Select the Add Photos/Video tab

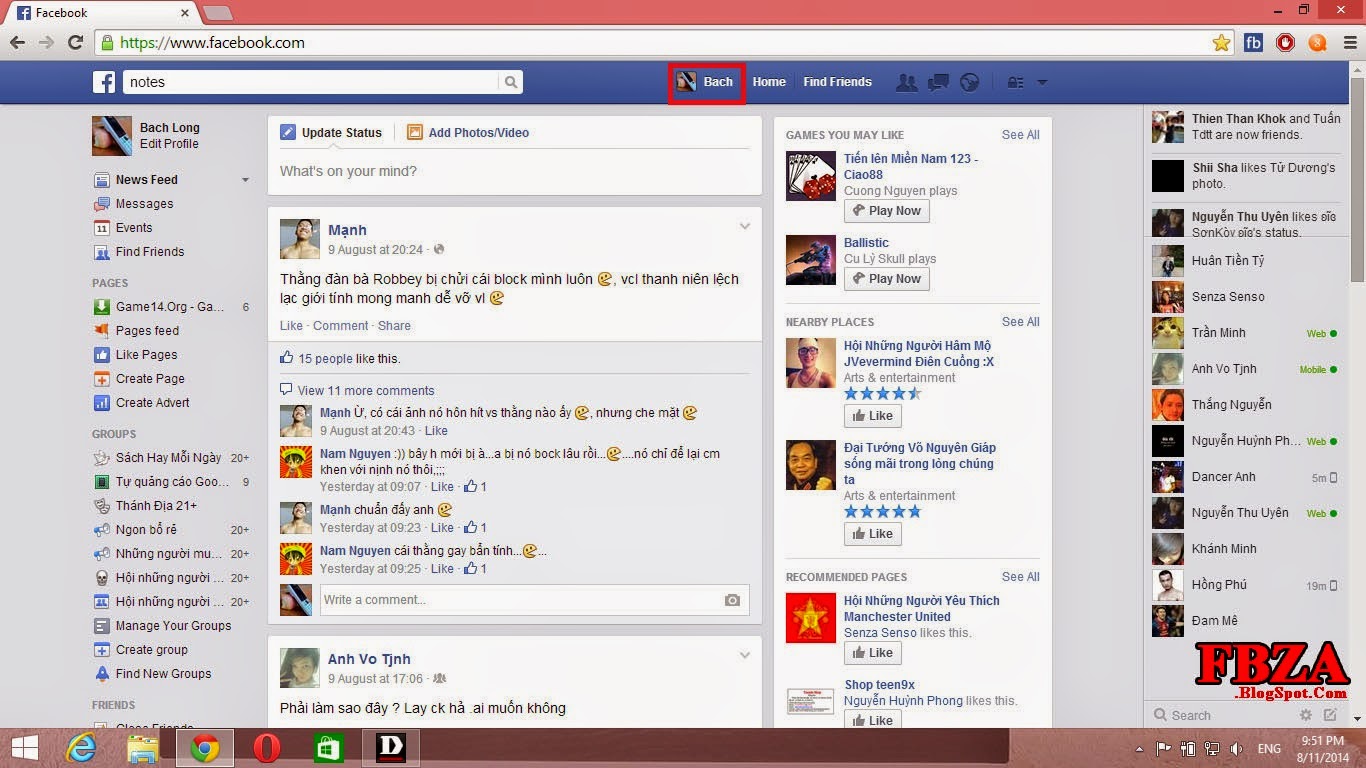pyautogui.click(x=468, y=132)
